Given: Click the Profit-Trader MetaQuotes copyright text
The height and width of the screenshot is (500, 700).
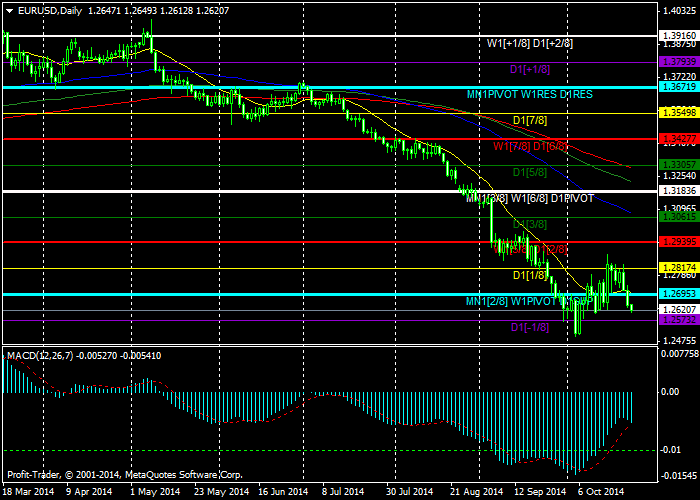Looking at the screenshot, I should point(125,475).
